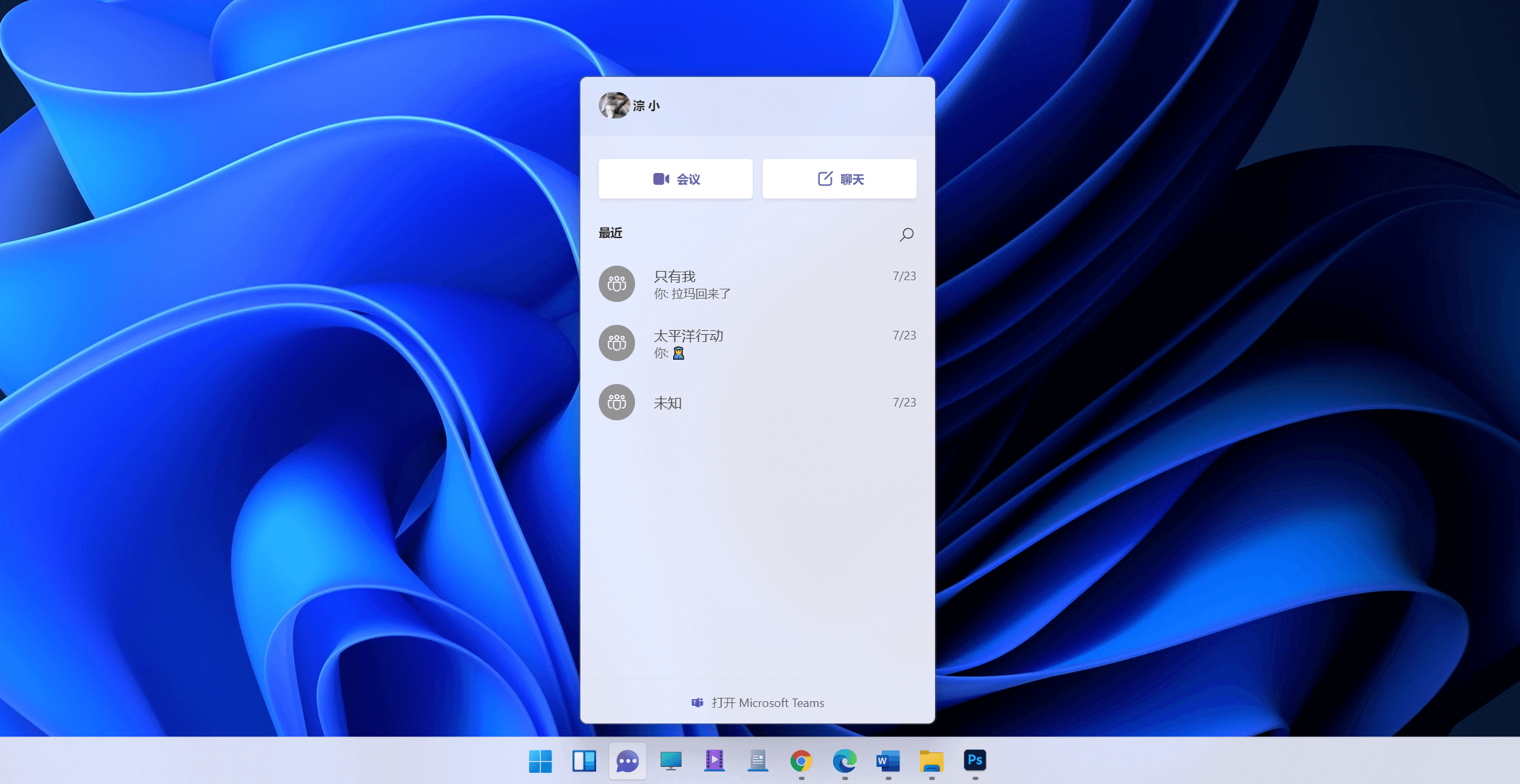Open the 太平洋行动 group chat
Screen dimensions: 1520x784
(x=757, y=343)
